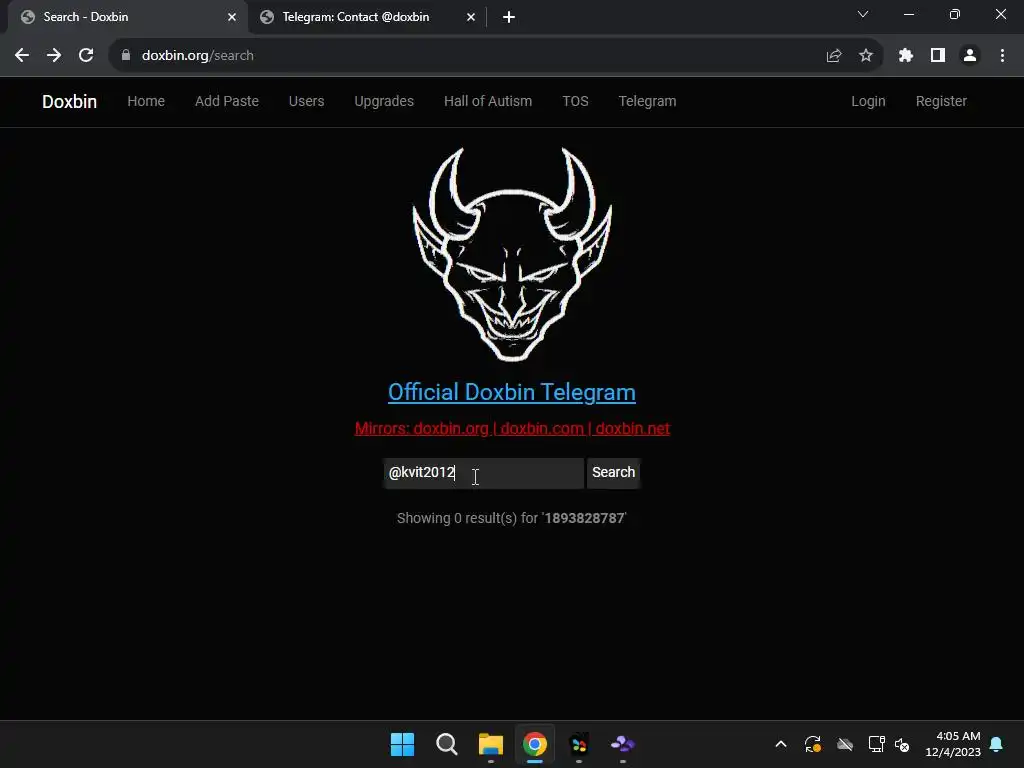Image resolution: width=1024 pixels, height=768 pixels.
Task: Click the red Mirrors links line
Action: tap(512, 428)
